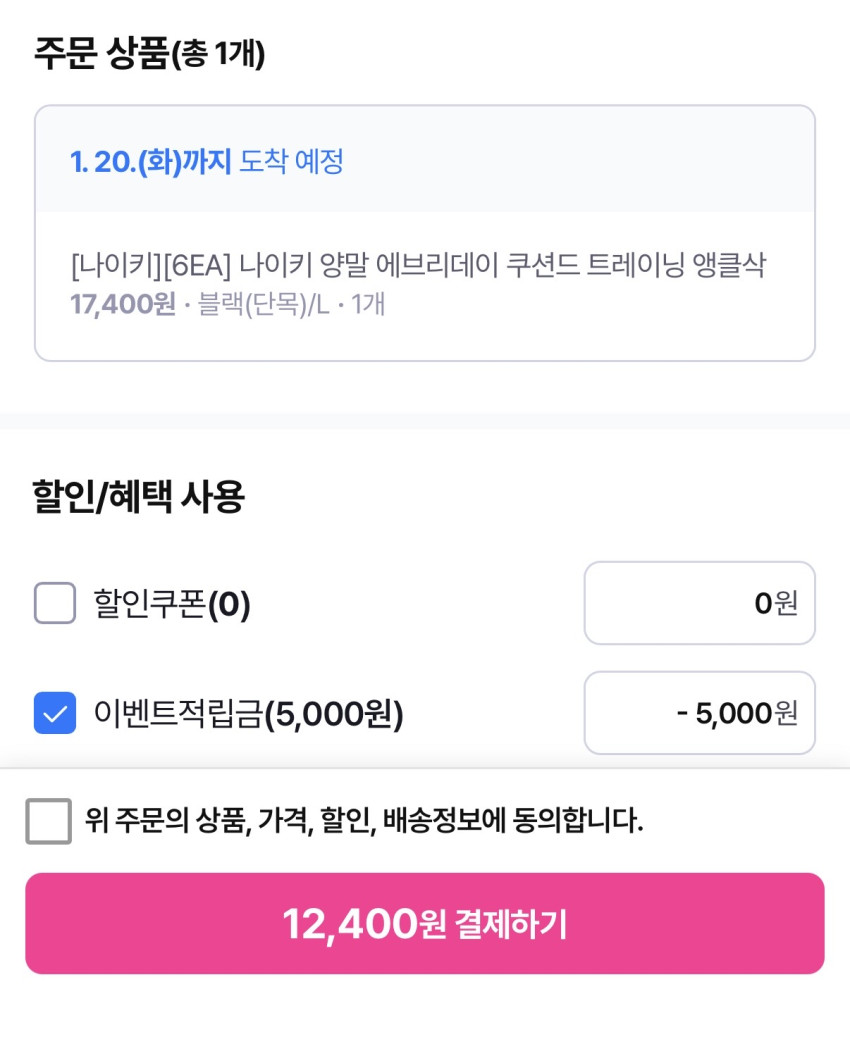The image size is (850, 1063).
Task: Click the - 5,000원 discount value
Action: pos(737,713)
